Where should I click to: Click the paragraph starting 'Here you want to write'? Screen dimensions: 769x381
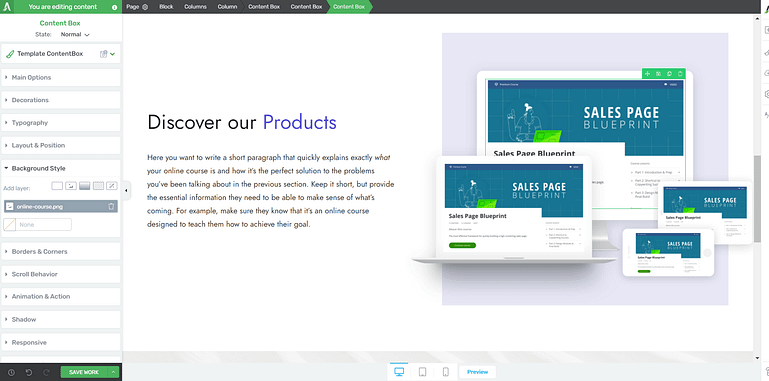(x=270, y=191)
